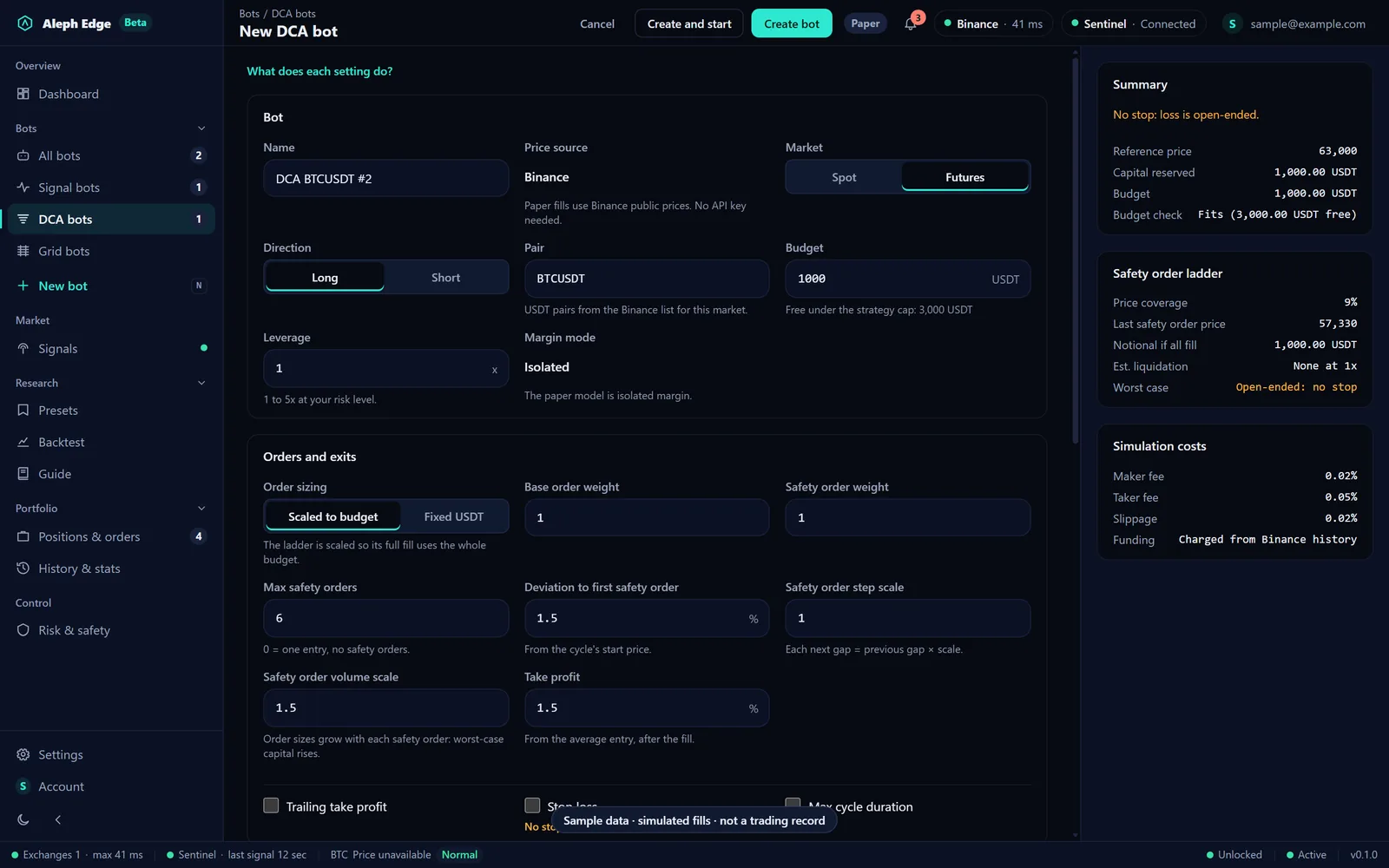Collapse the Bots sidebar section
Image resolution: width=1389 pixels, height=868 pixels.
(x=201, y=128)
